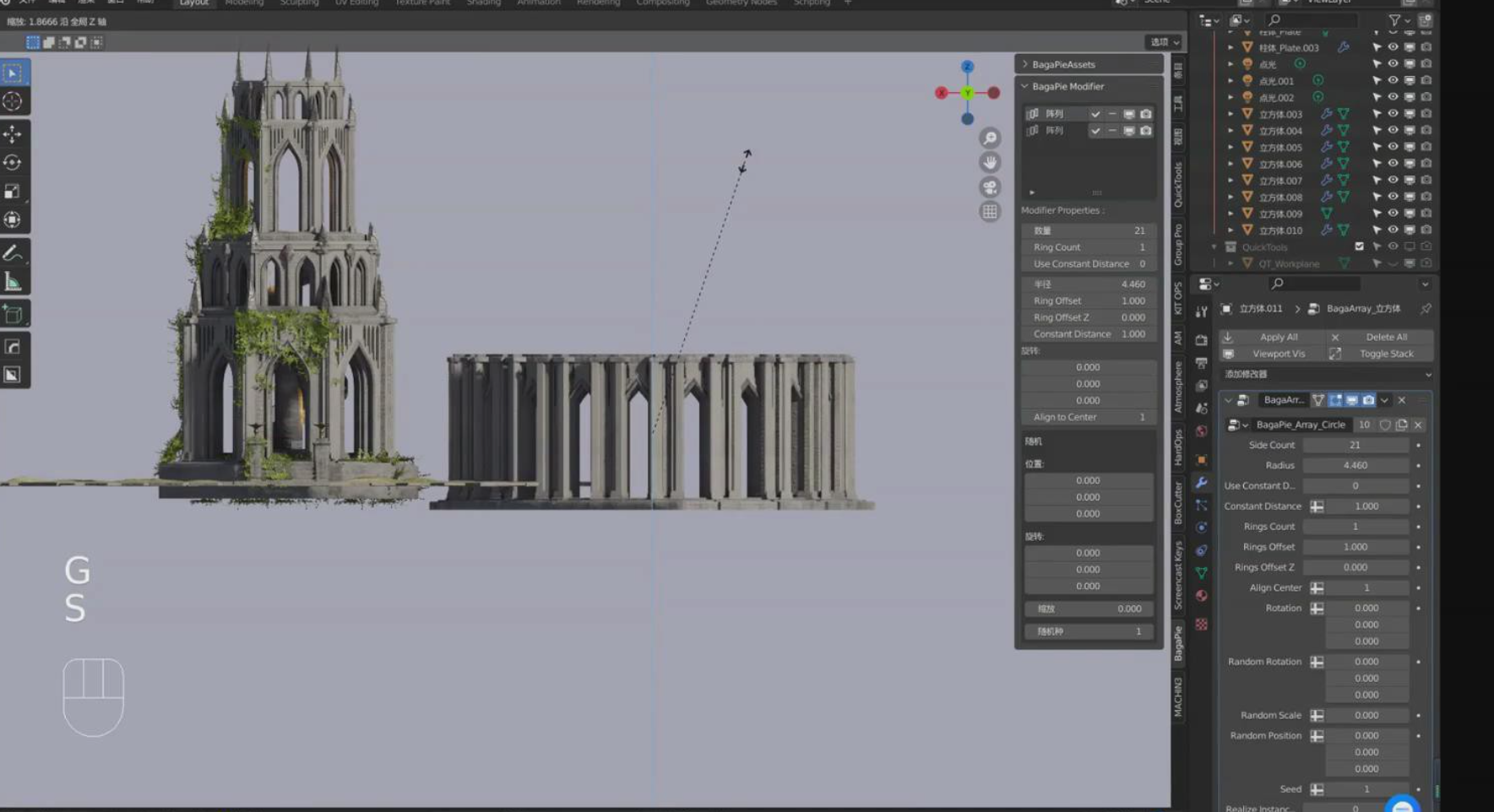1494x812 pixels.
Task: Click the Radius value field in properties
Action: click(x=1355, y=465)
